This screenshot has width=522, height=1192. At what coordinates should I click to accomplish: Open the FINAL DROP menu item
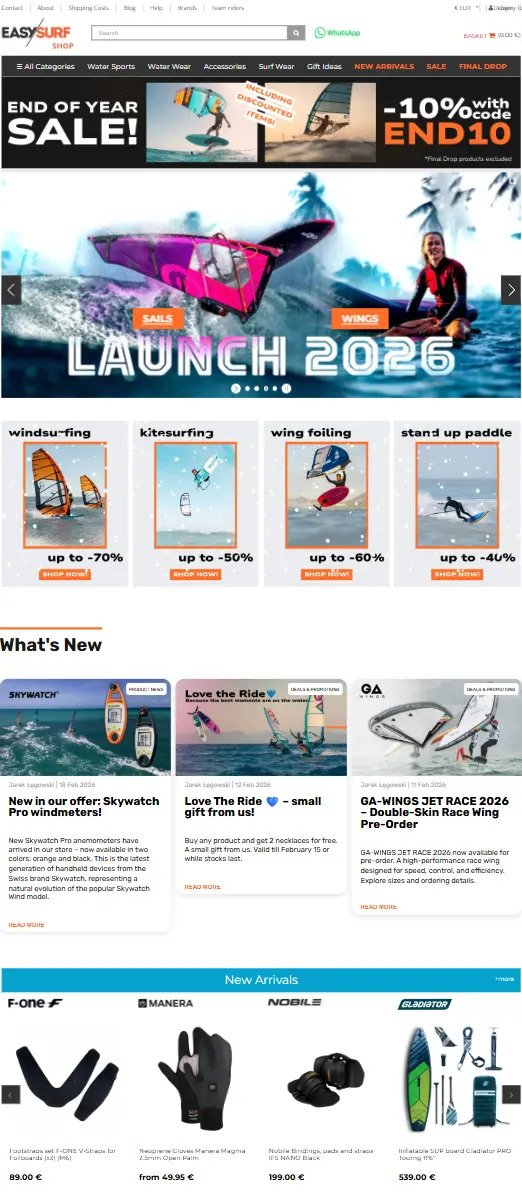point(482,66)
